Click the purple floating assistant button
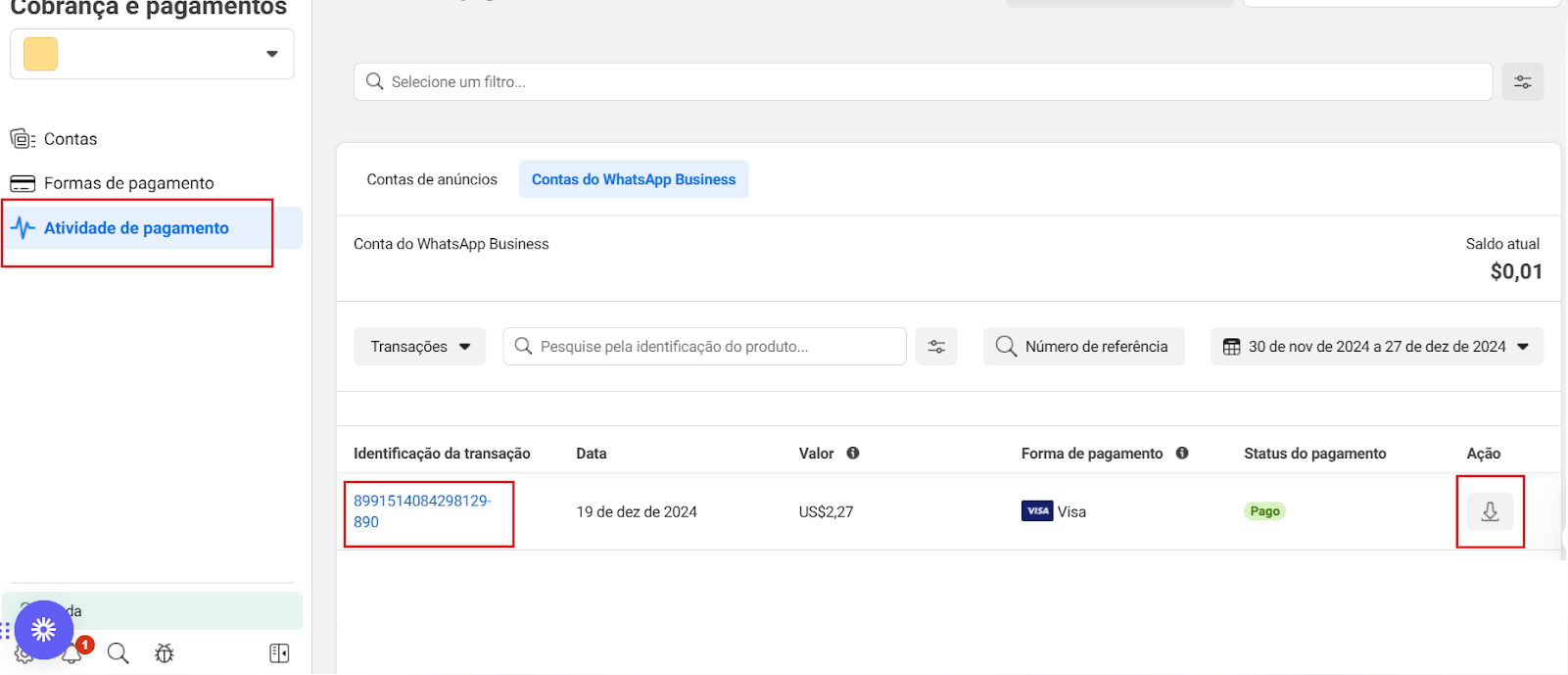The width and height of the screenshot is (1568, 675). pyautogui.click(x=44, y=629)
